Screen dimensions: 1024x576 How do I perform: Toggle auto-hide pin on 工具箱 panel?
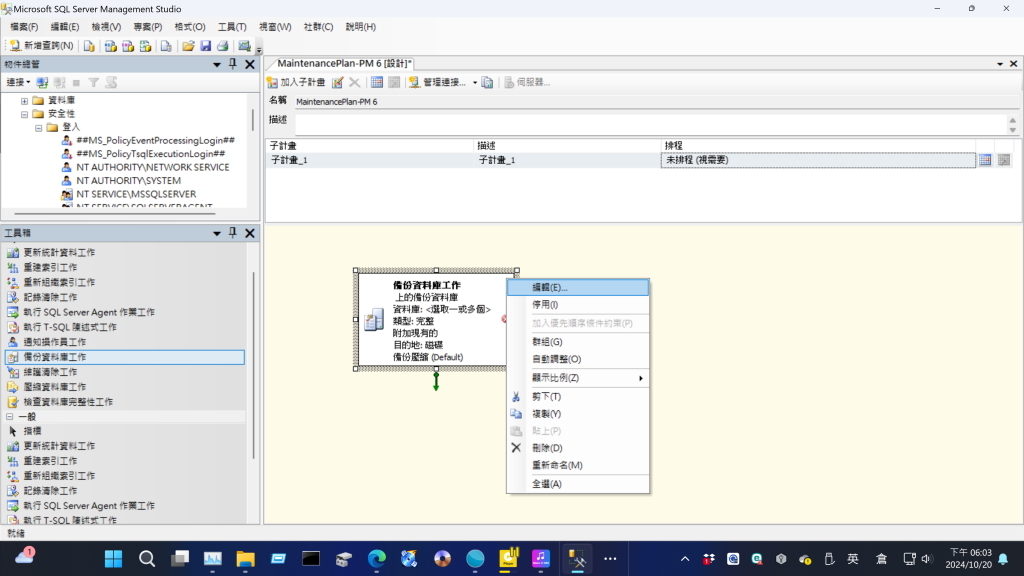(x=233, y=233)
